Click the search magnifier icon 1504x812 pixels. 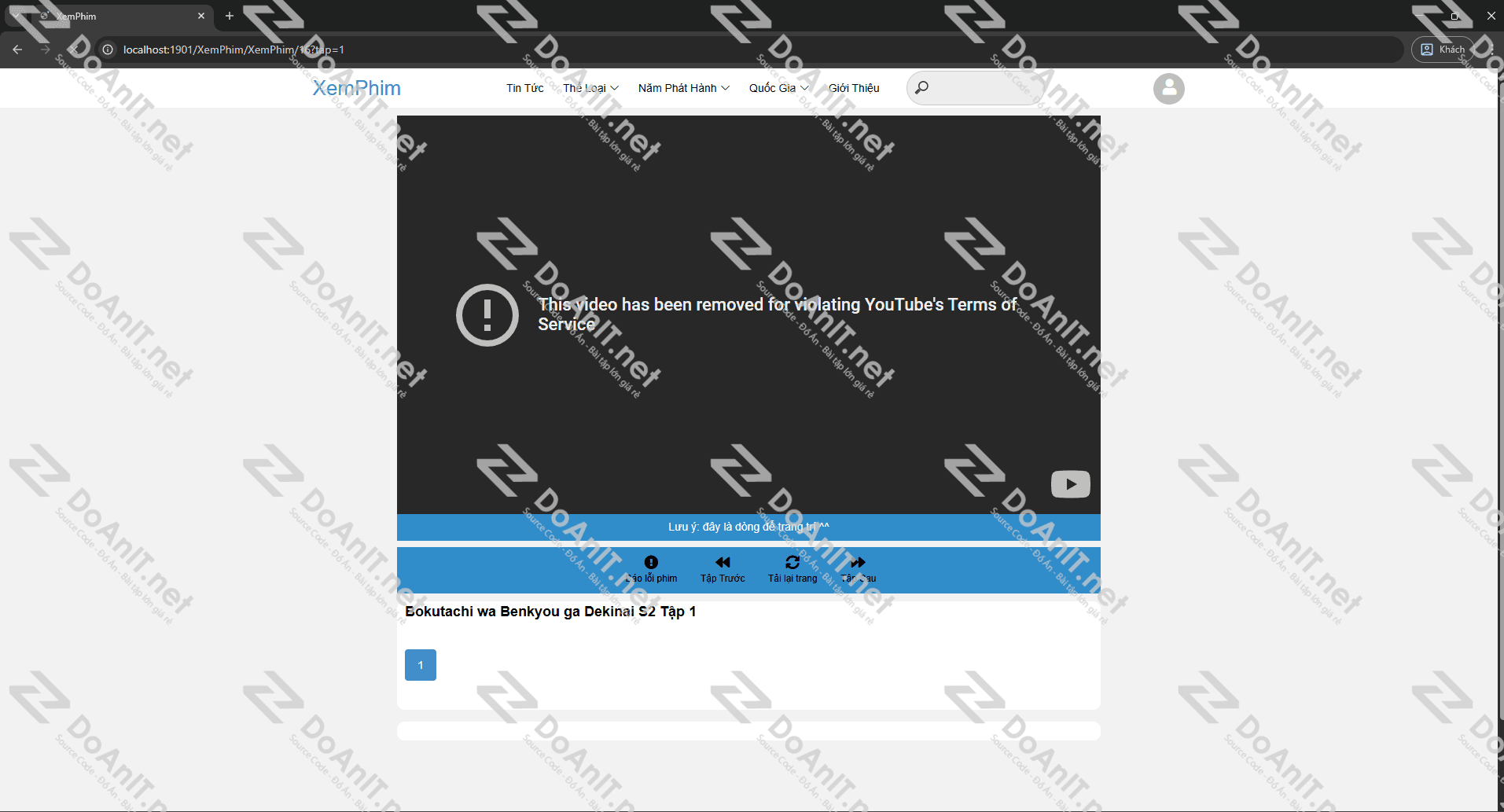pyautogui.click(x=921, y=87)
